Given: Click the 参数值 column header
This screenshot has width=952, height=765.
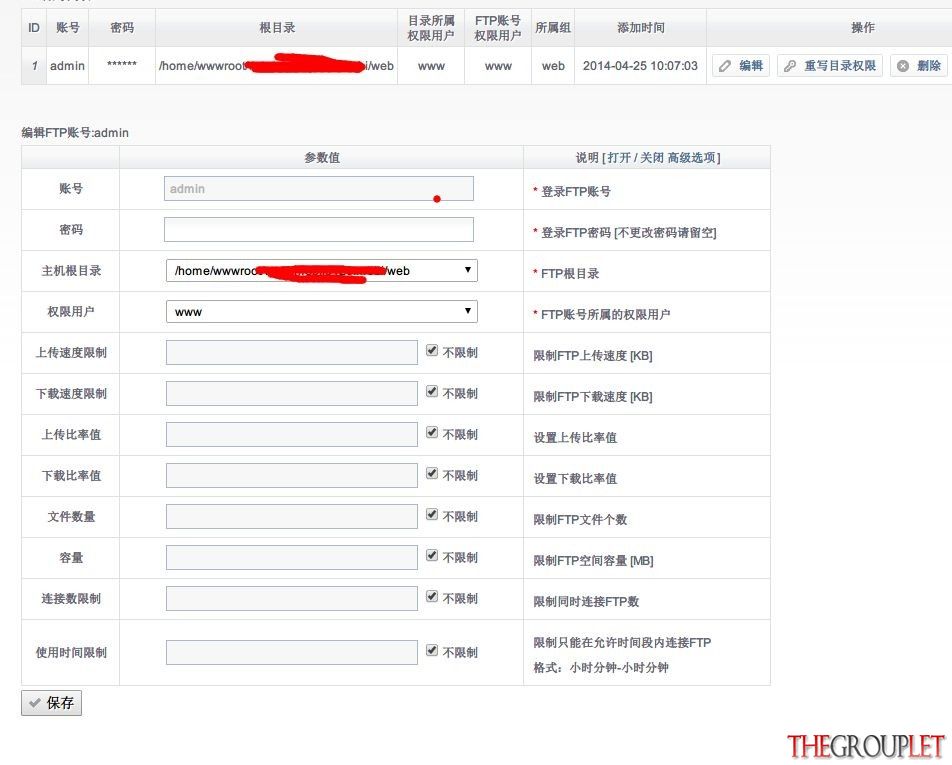Looking at the screenshot, I should (x=322, y=158).
